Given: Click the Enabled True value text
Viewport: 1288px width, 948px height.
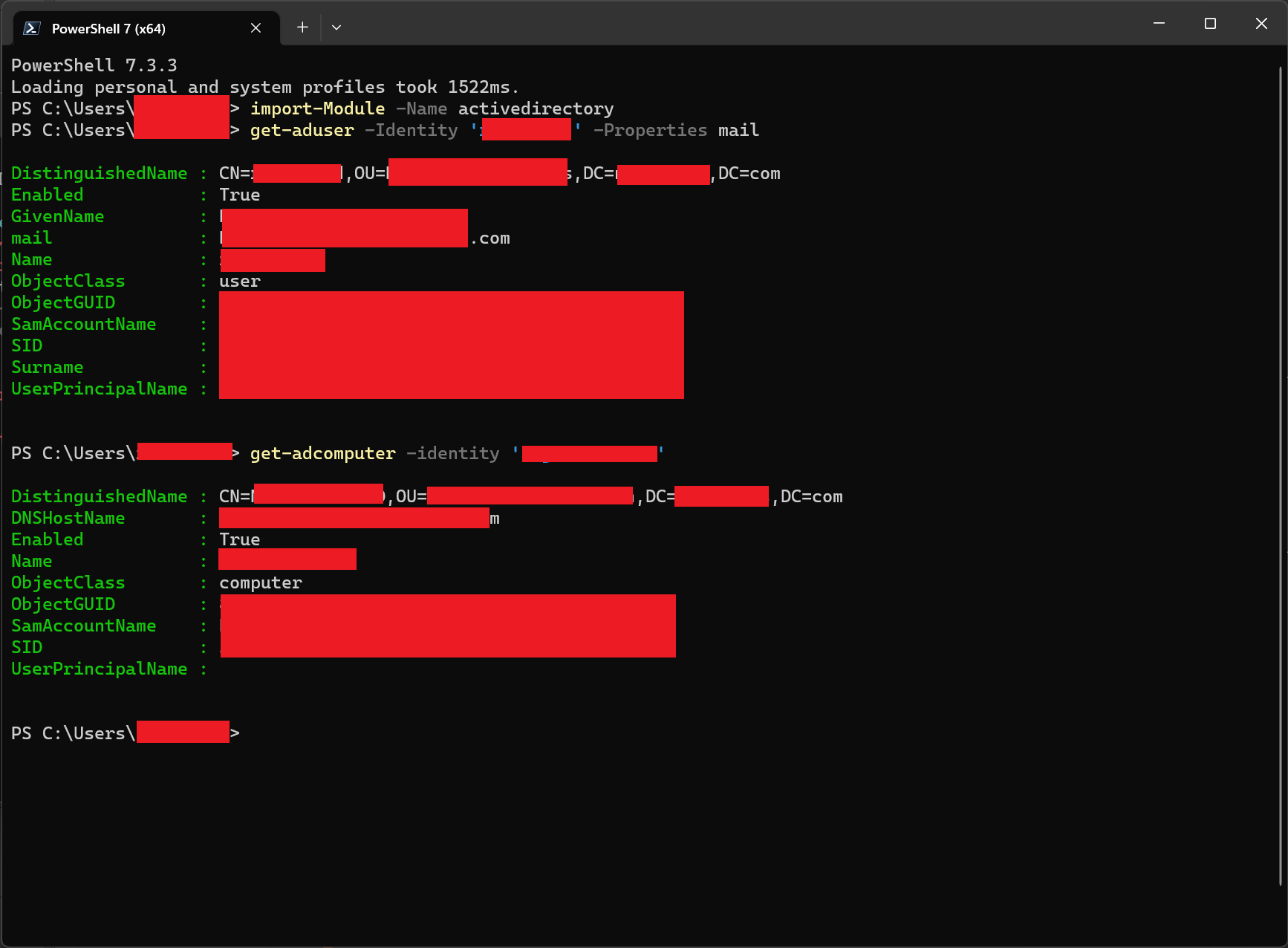Looking at the screenshot, I should coord(238,195).
